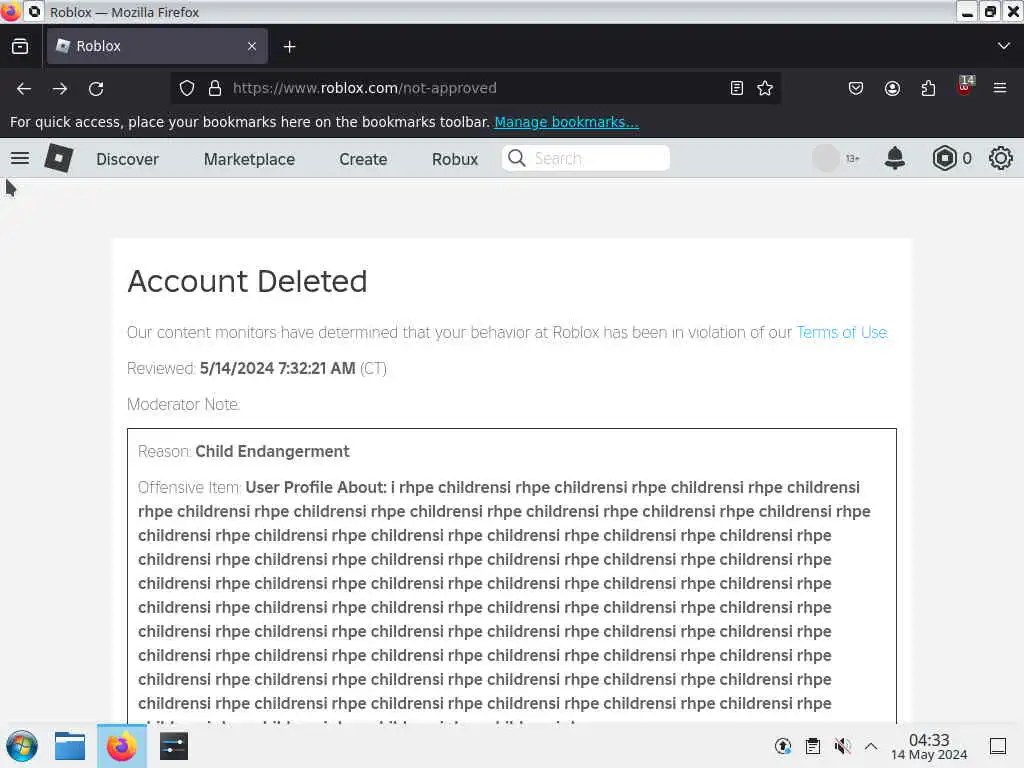This screenshot has width=1024, height=768.
Task: Open Firefox application hamburger menu
Action: (x=1000, y=88)
